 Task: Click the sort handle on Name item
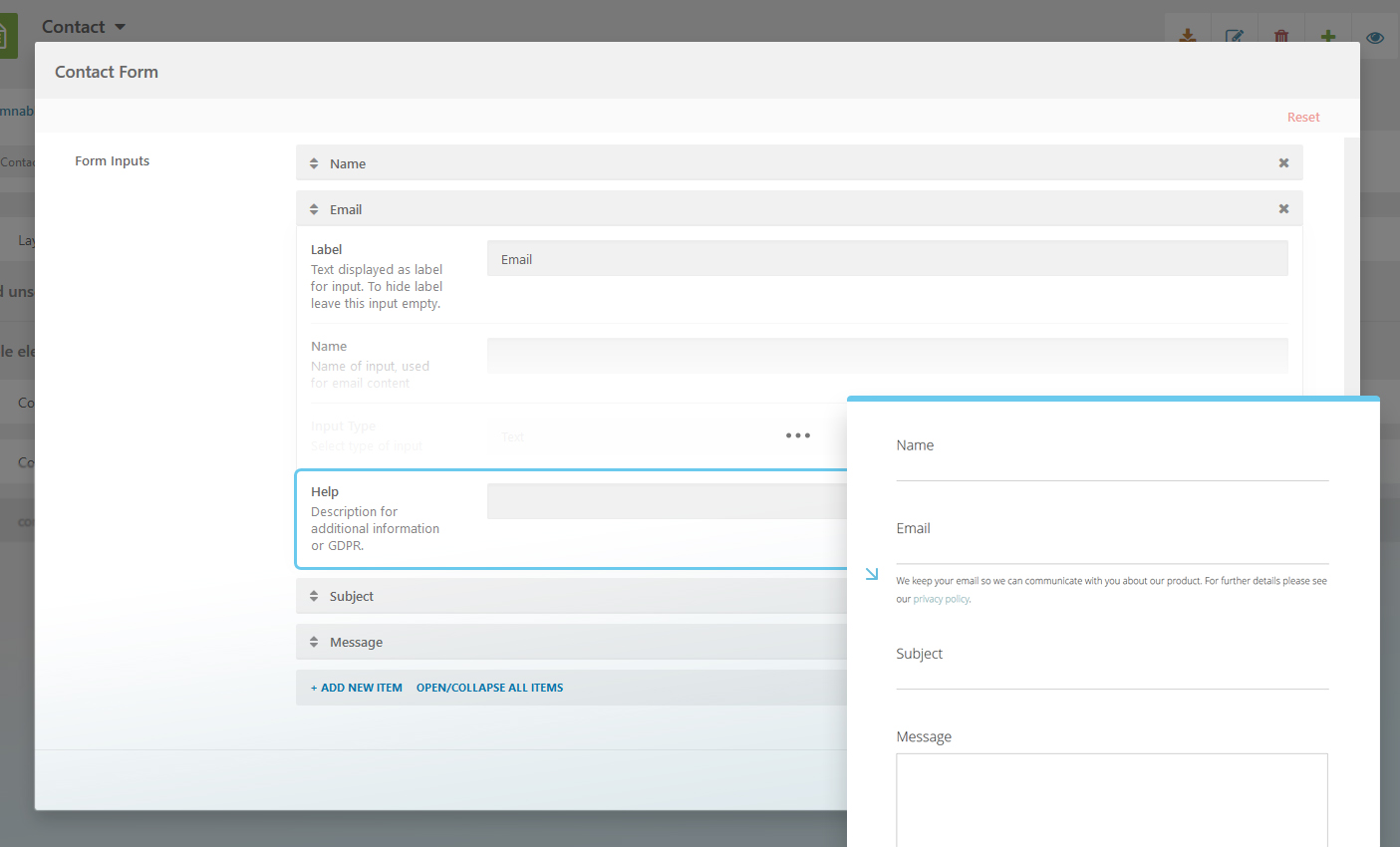(314, 163)
